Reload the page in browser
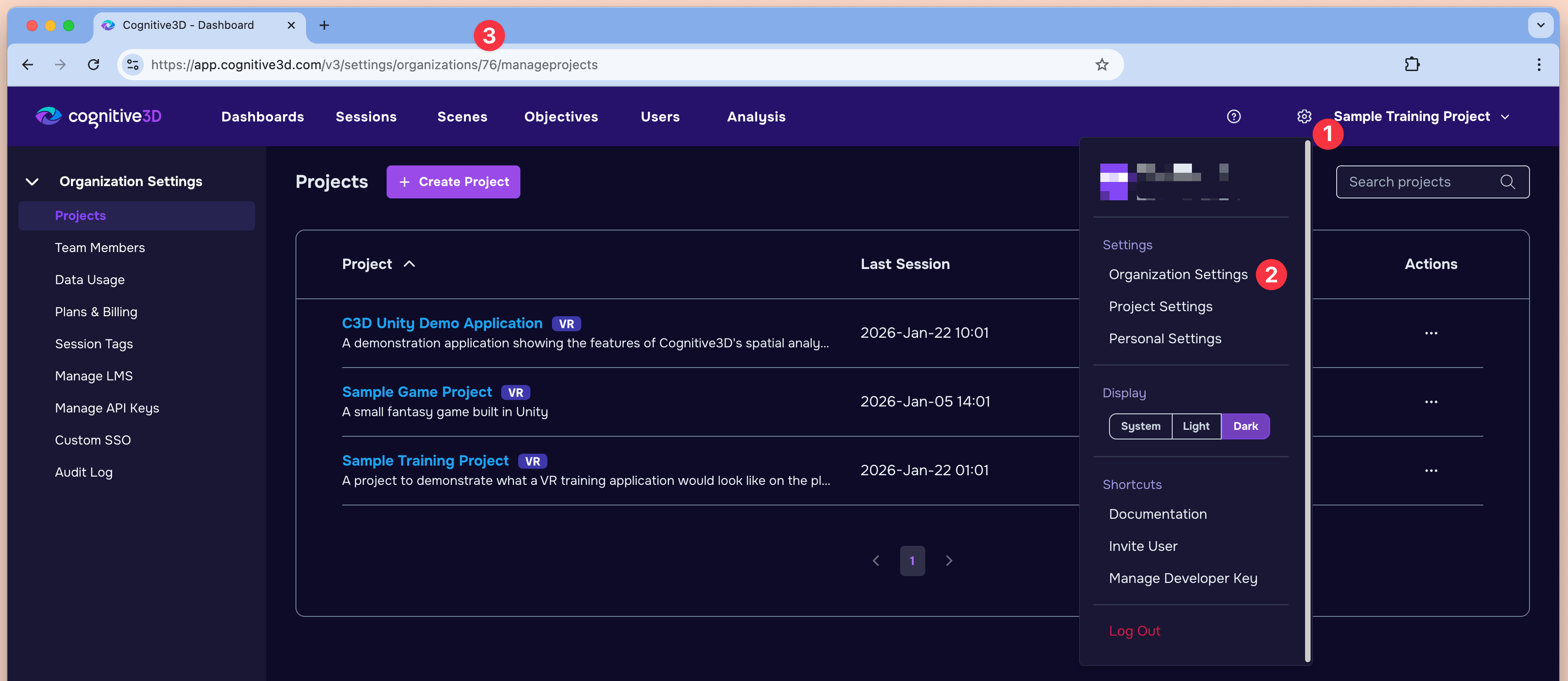Viewport: 1568px width, 681px height. pyautogui.click(x=93, y=65)
